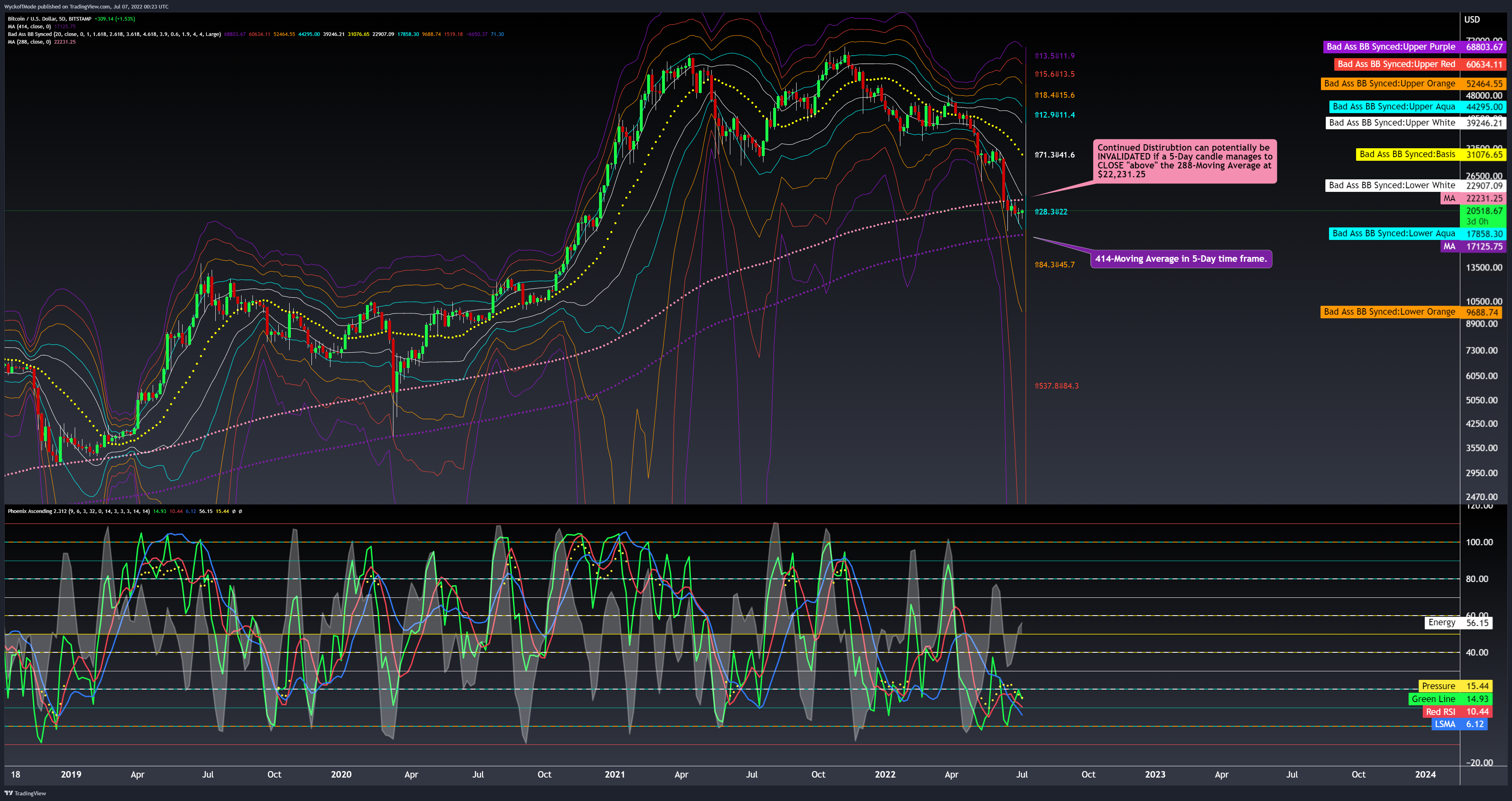
Task: Click the Energy 56.15 indicator label
Action: (x=1459, y=622)
